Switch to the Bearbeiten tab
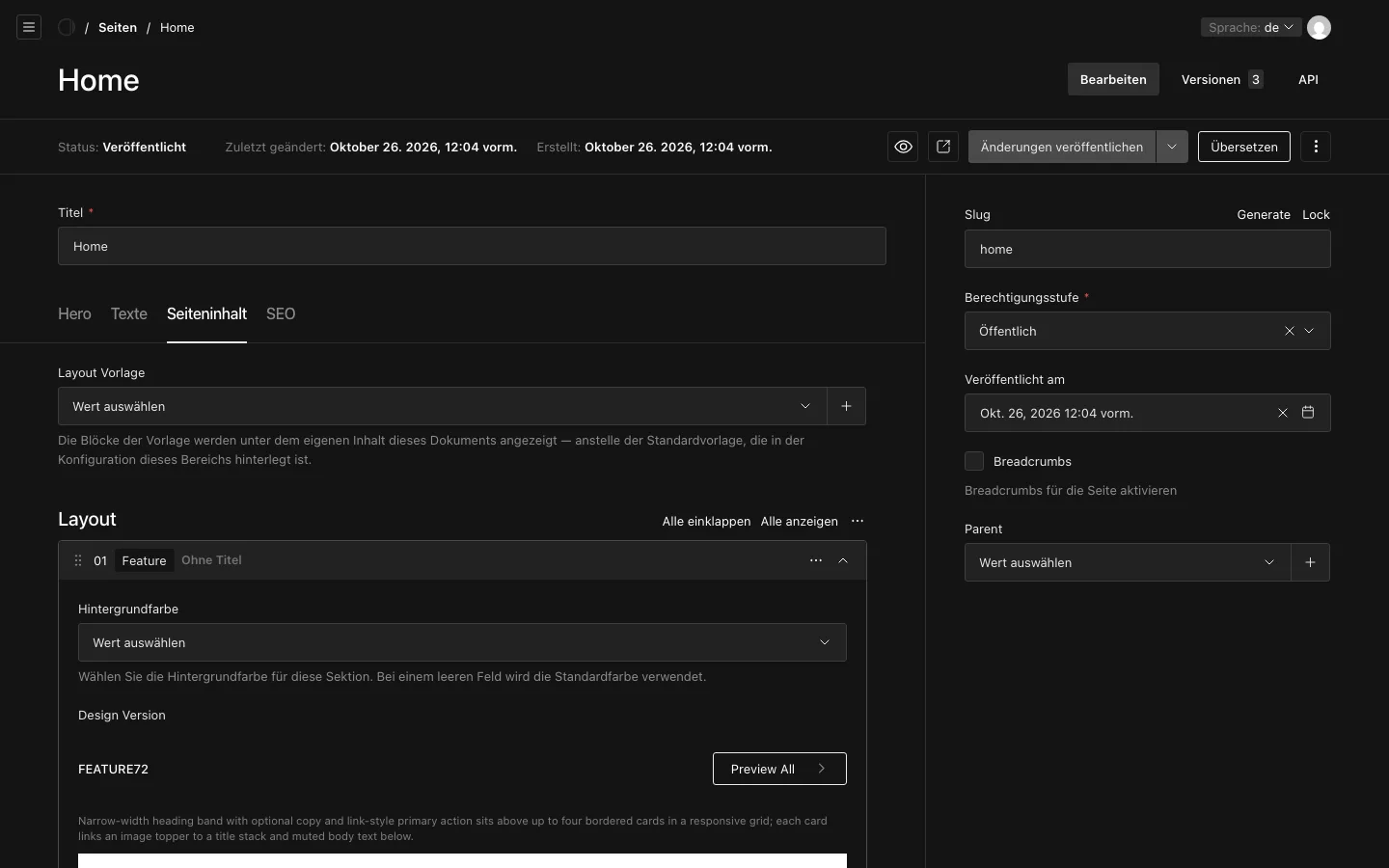Viewport: 1389px width, 868px height. (x=1113, y=79)
